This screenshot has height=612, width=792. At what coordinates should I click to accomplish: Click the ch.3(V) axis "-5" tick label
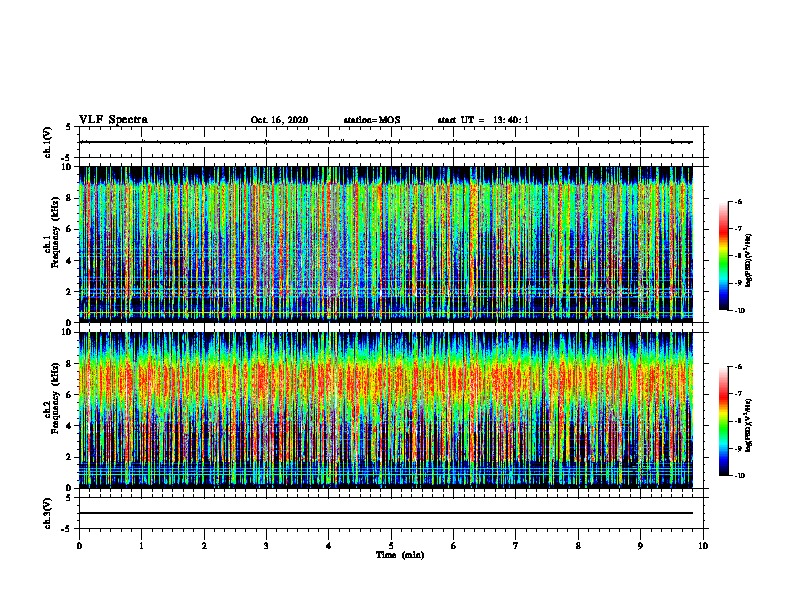(x=66, y=529)
